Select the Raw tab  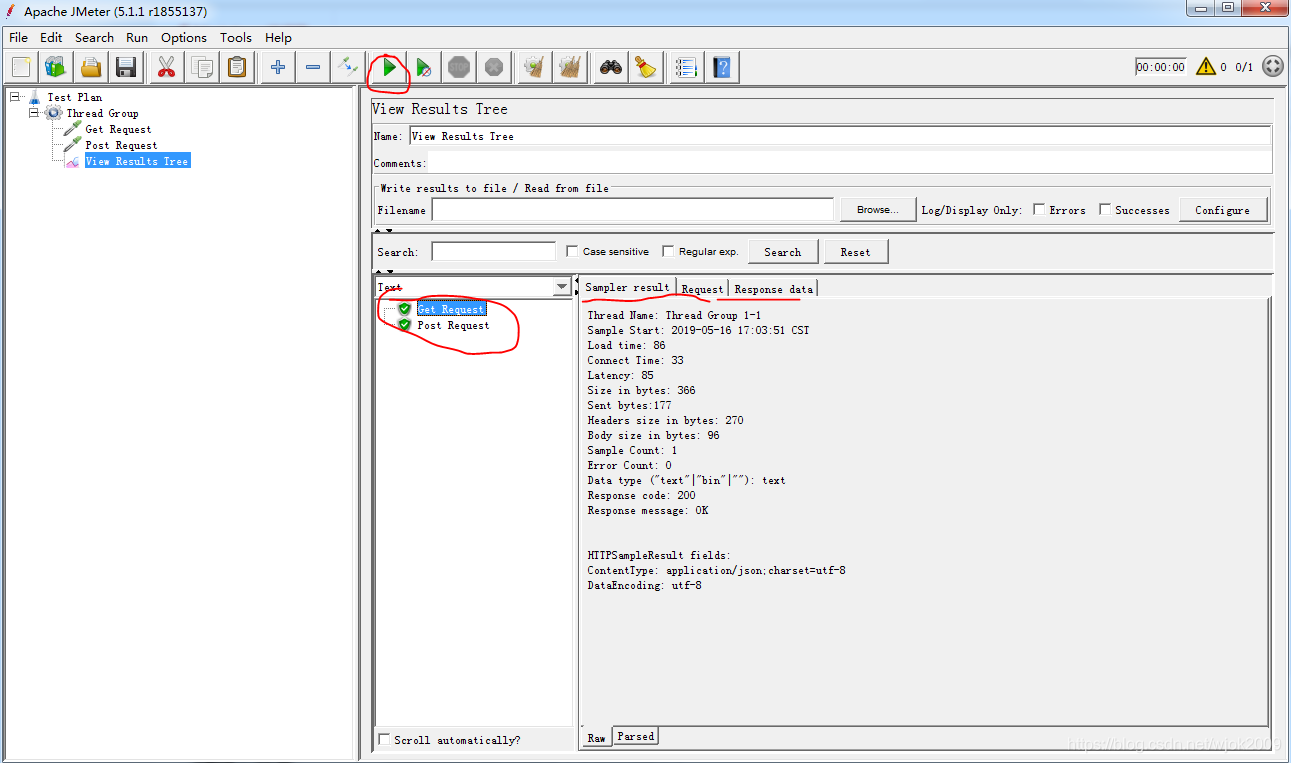coord(596,737)
